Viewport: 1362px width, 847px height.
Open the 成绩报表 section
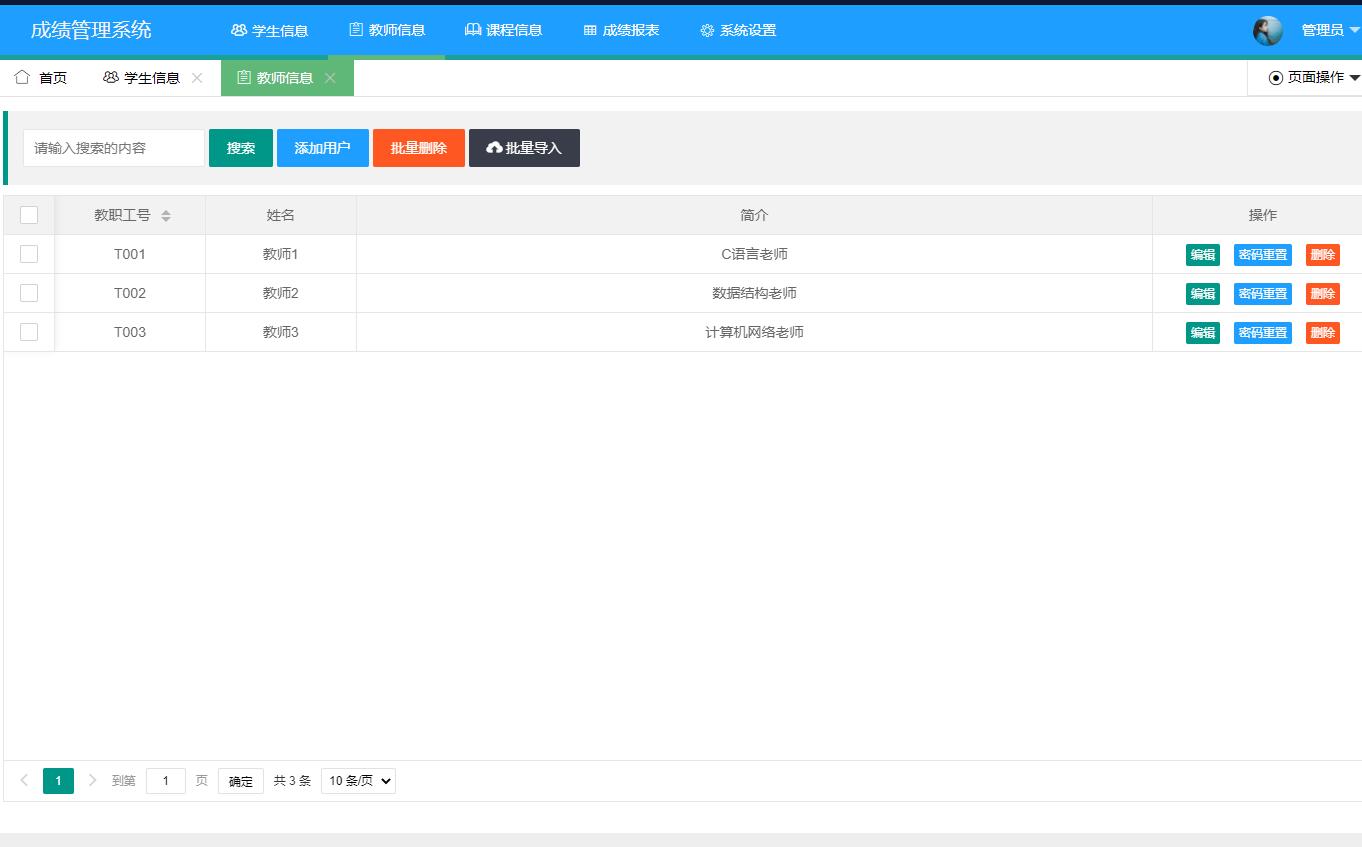pos(620,30)
